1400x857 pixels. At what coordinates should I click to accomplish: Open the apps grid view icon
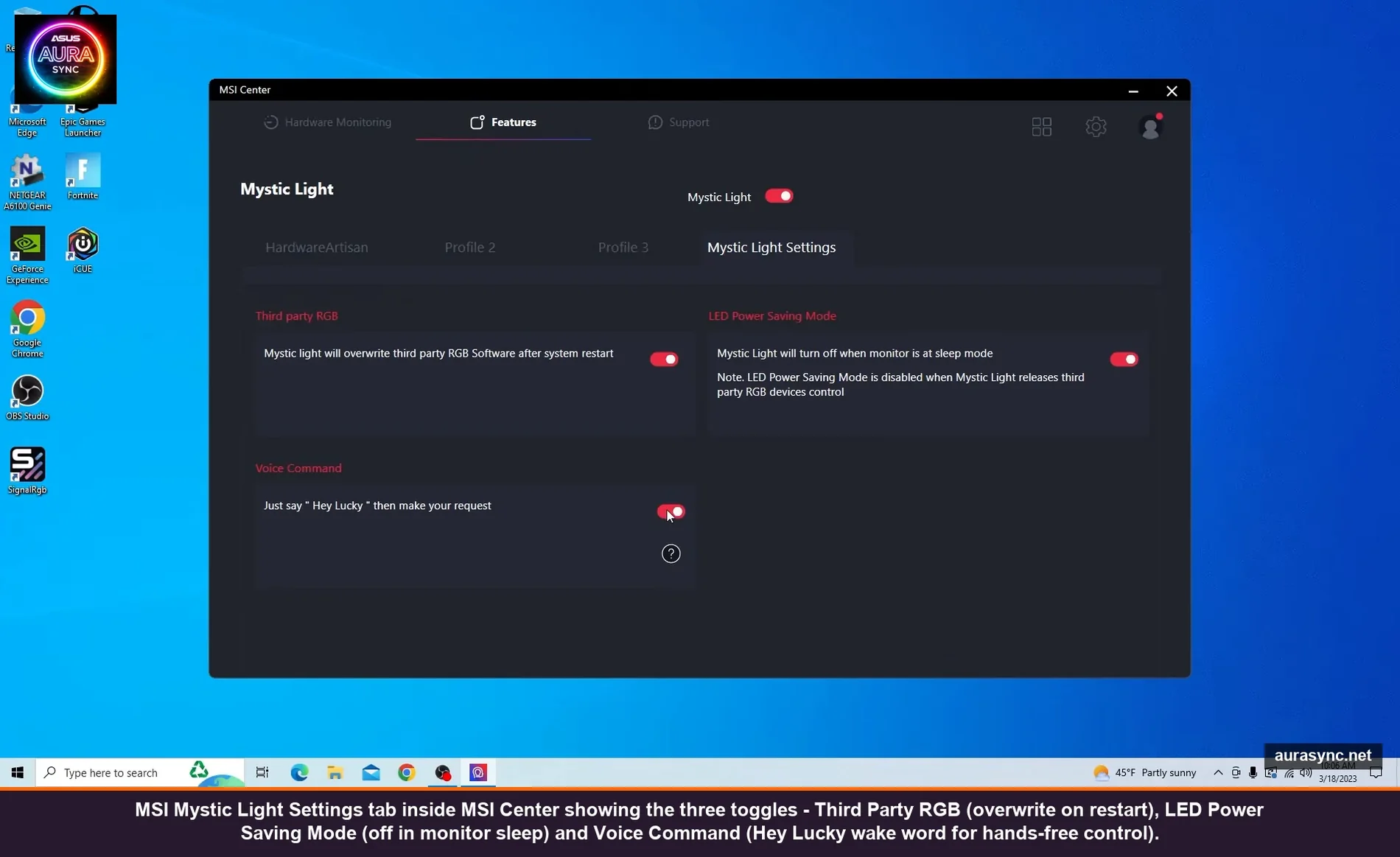[x=1041, y=127]
